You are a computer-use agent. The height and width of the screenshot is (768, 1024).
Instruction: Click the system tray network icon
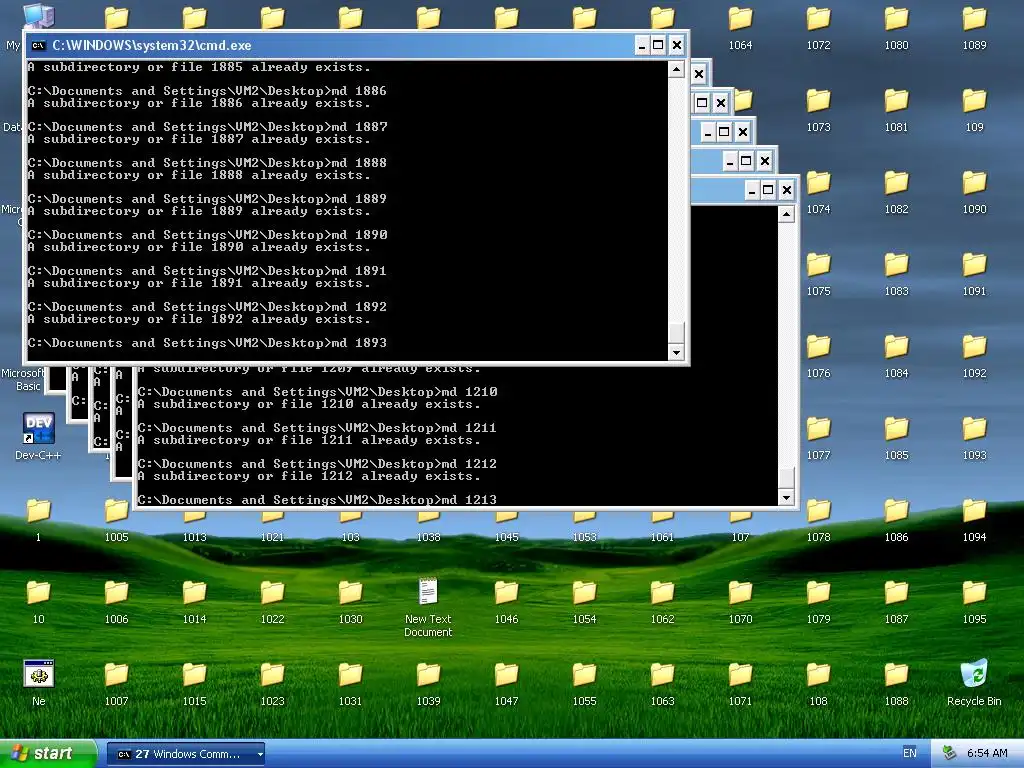point(949,753)
